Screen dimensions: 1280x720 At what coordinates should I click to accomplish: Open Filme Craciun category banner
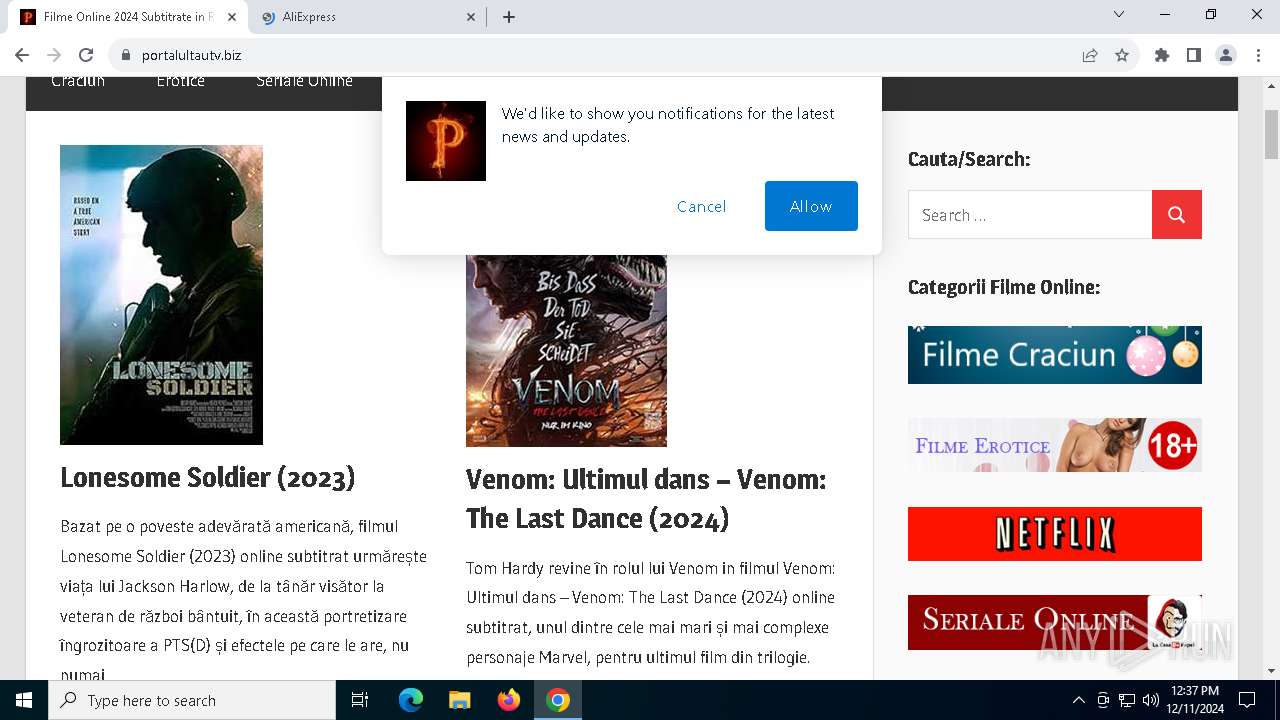tap(1055, 355)
